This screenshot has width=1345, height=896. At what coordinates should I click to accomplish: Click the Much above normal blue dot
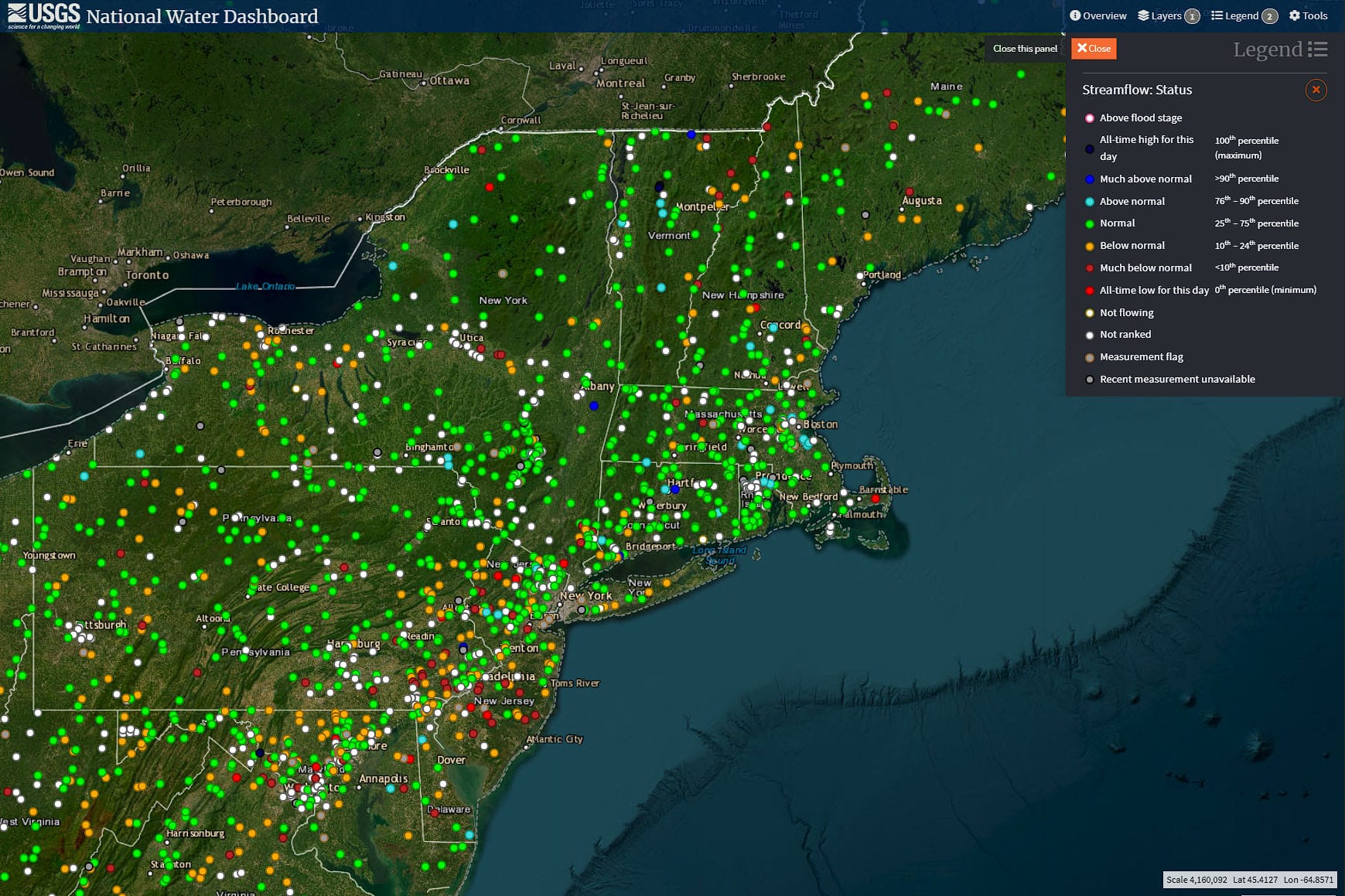[x=1090, y=179]
